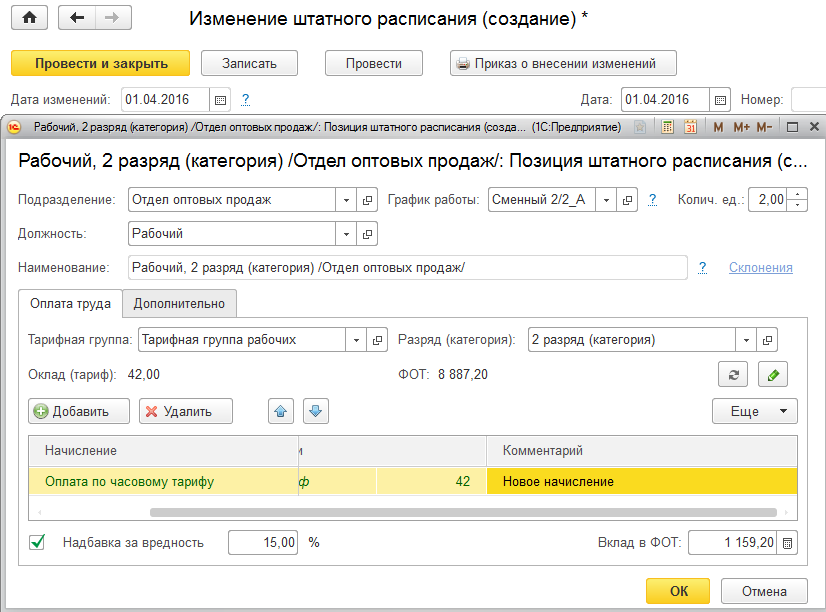Viewport: 826px width, 612px height.
Task: Open the date picker next to Дата изменений
Action: [221, 100]
